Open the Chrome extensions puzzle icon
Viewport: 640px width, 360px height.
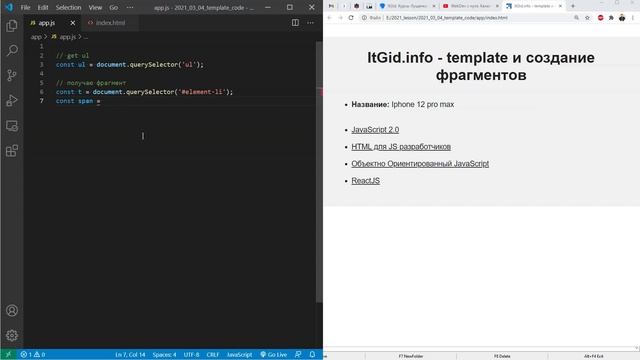pyautogui.click(x=611, y=18)
